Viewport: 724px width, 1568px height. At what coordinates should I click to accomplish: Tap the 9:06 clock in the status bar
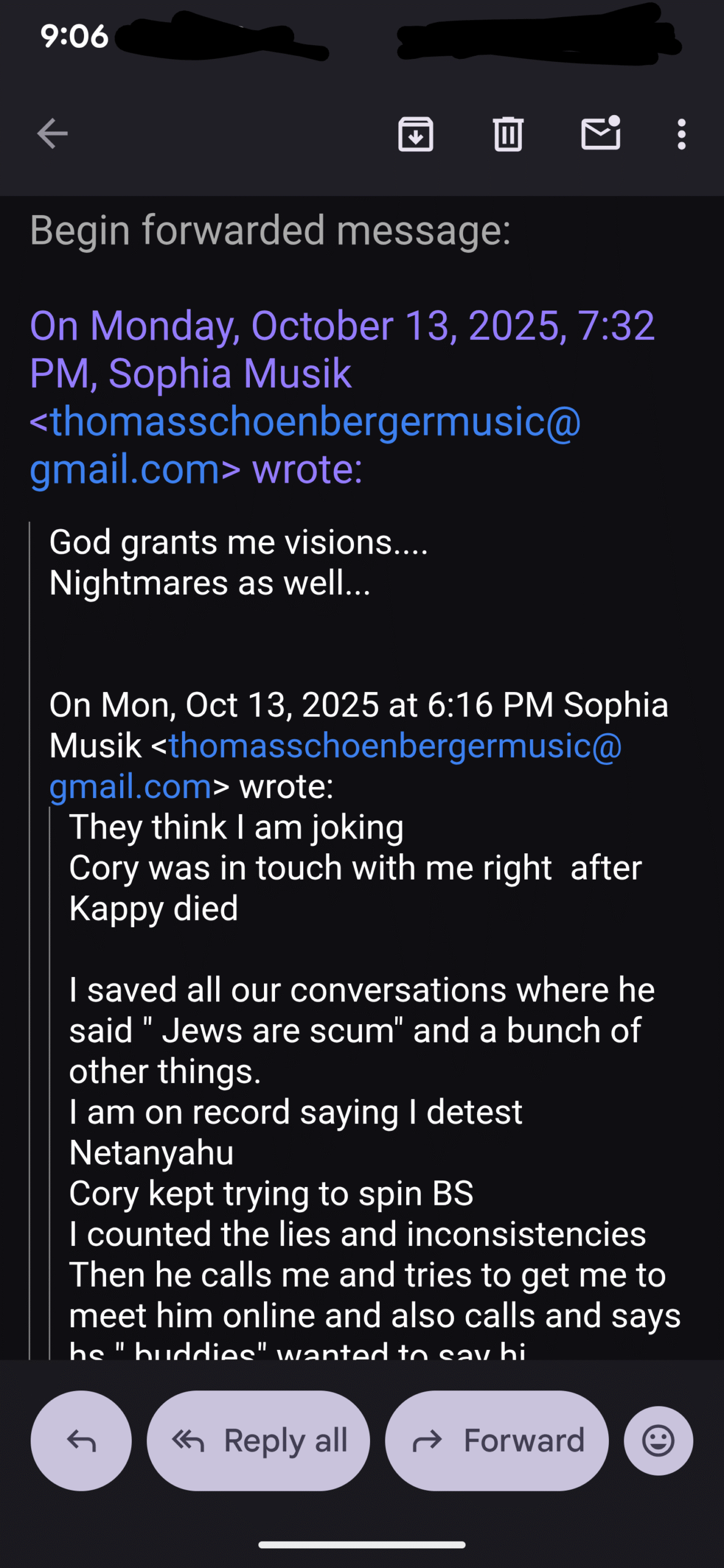point(74,36)
